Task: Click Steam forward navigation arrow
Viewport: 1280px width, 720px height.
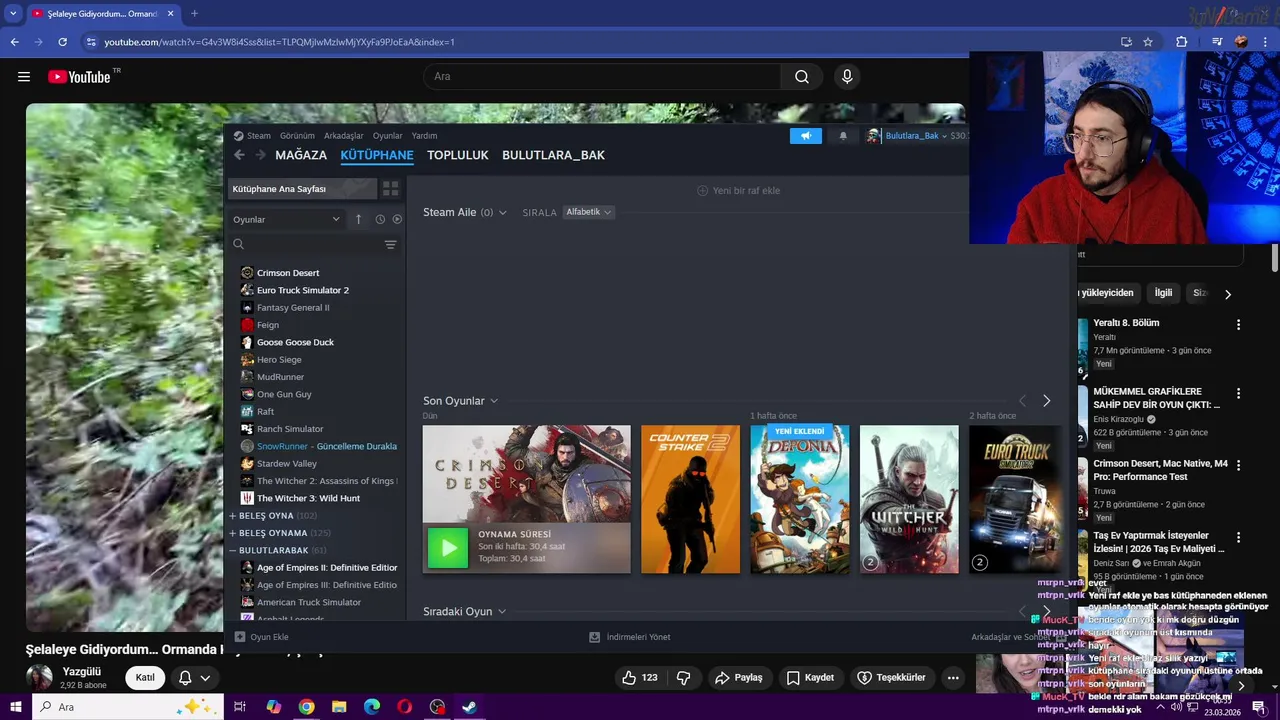Action: click(x=261, y=155)
